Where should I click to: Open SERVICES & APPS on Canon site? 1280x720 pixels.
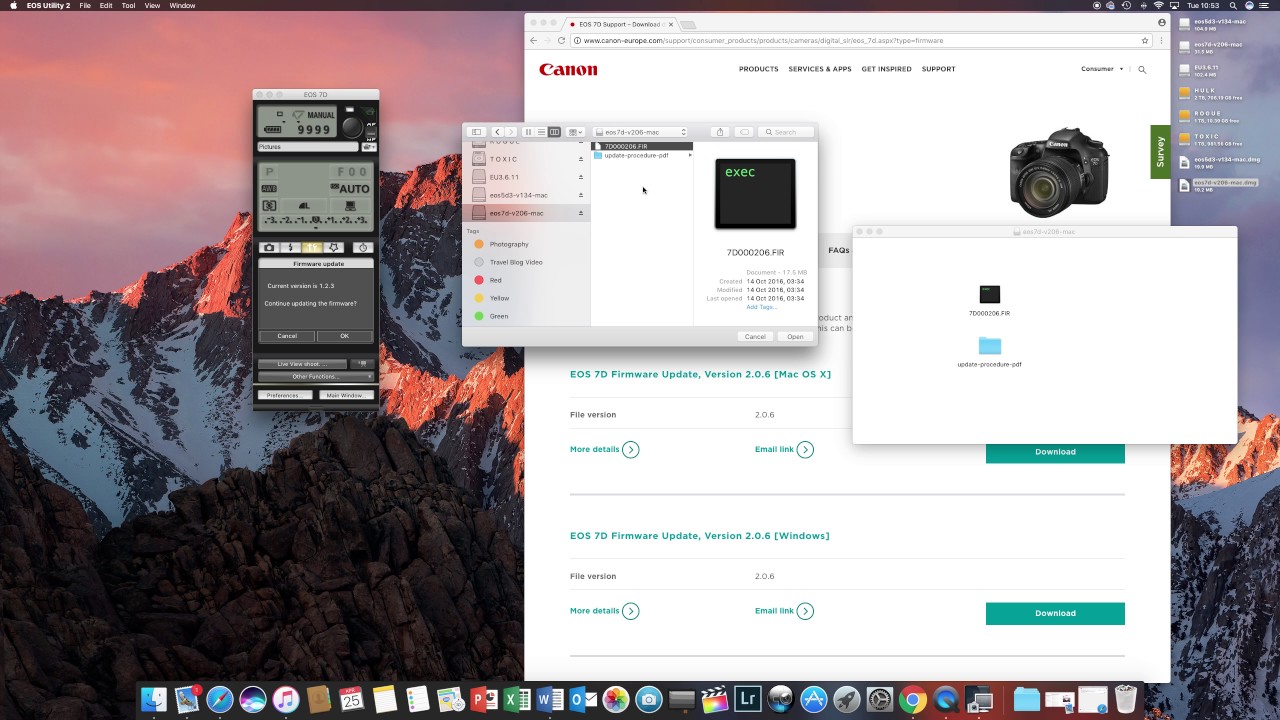[820, 69]
